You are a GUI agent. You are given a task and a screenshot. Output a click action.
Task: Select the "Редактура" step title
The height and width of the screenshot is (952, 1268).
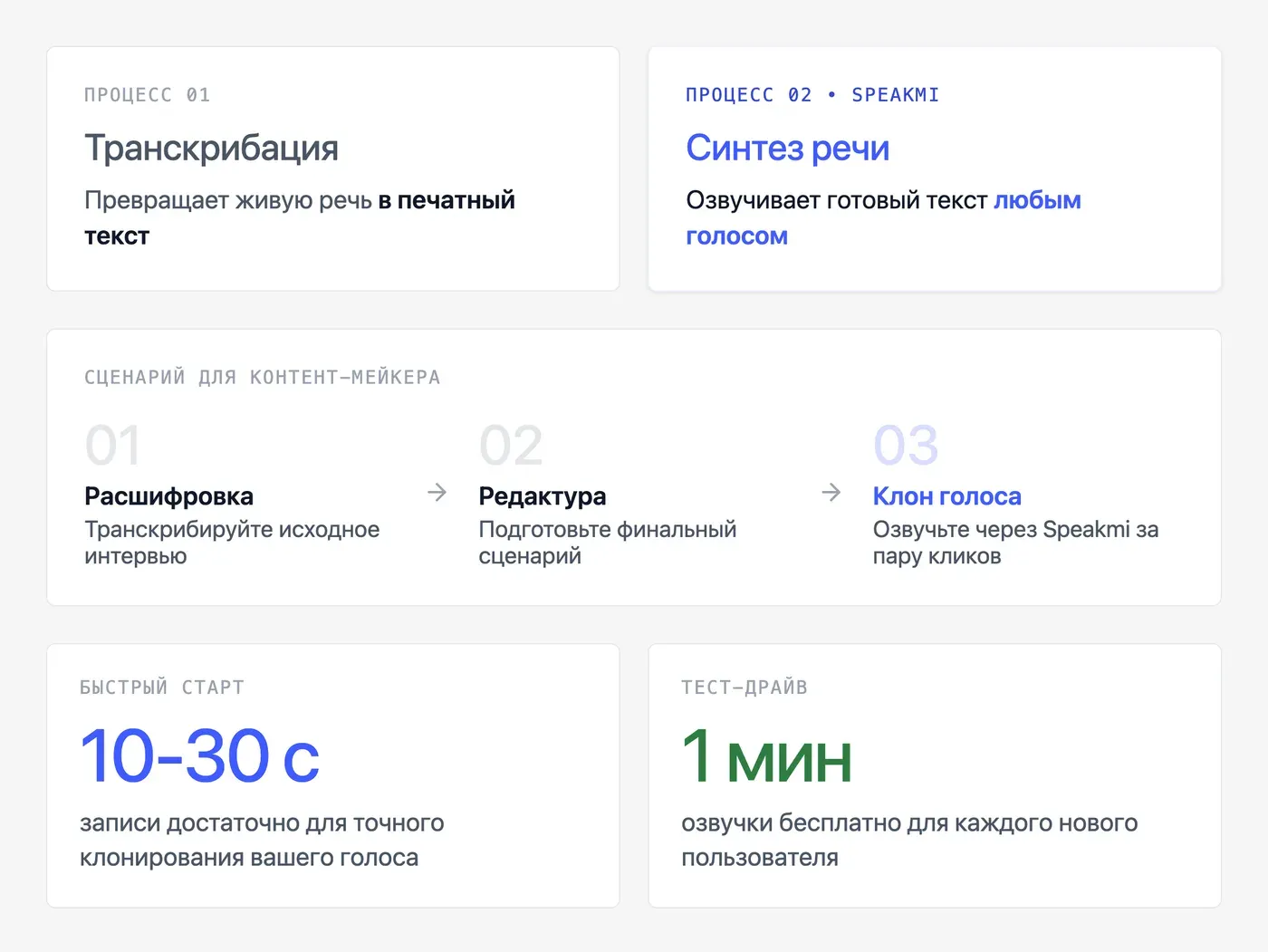click(x=543, y=496)
